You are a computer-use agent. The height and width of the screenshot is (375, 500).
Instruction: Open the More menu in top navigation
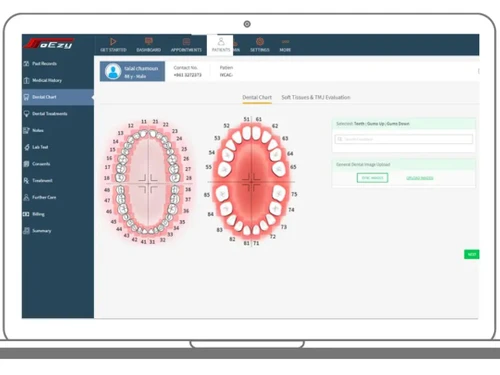[x=285, y=45]
